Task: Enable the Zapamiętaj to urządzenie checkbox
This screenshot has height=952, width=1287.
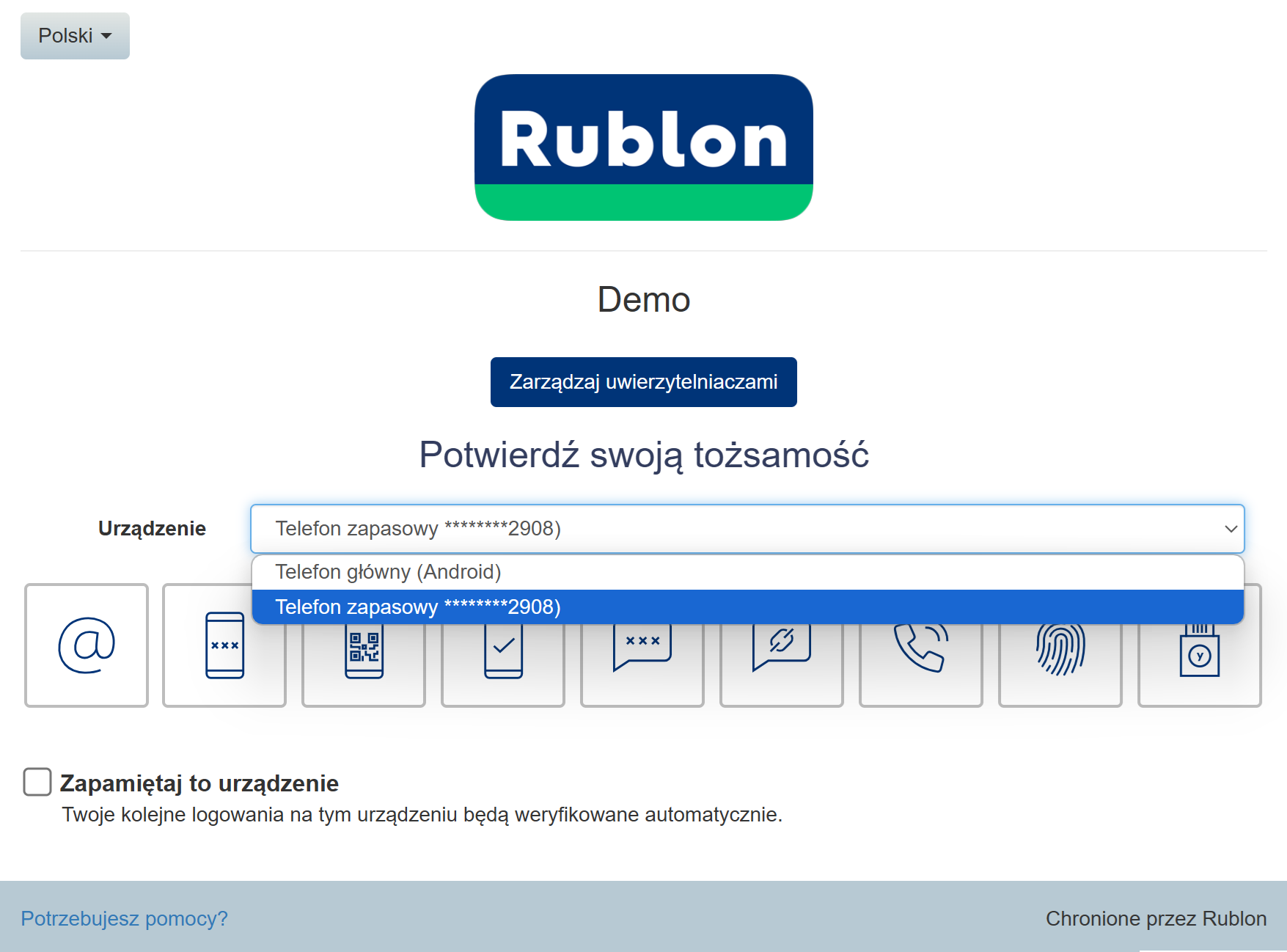Action: point(37,782)
